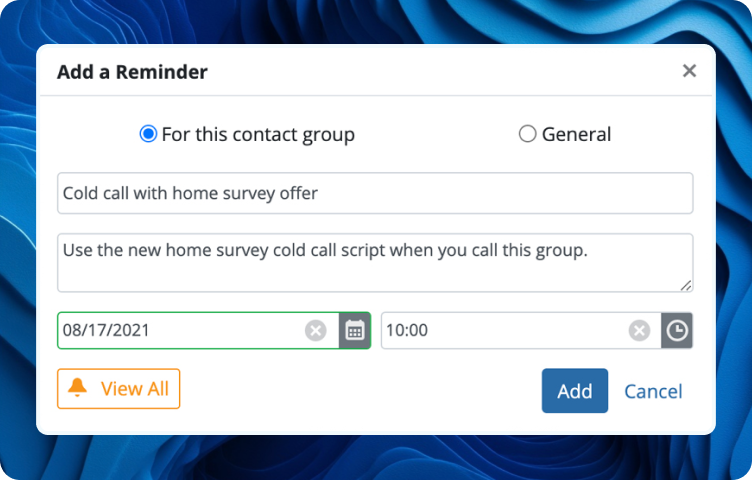Click the 'Add a Reminder' dialog title
Screen dimensions: 752x480
pos(132,72)
